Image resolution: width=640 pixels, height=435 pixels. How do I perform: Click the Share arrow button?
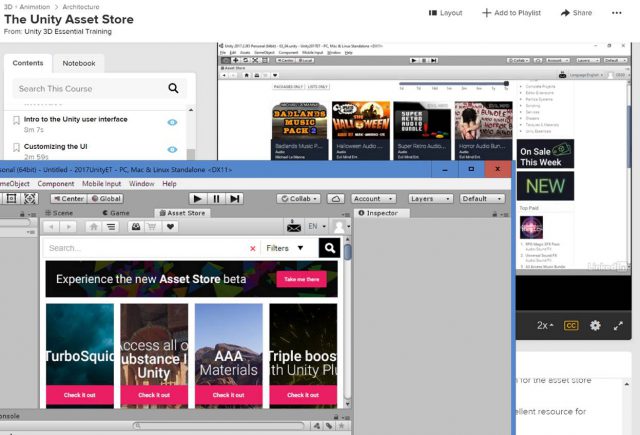pyautogui.click(x=576, y=13)
